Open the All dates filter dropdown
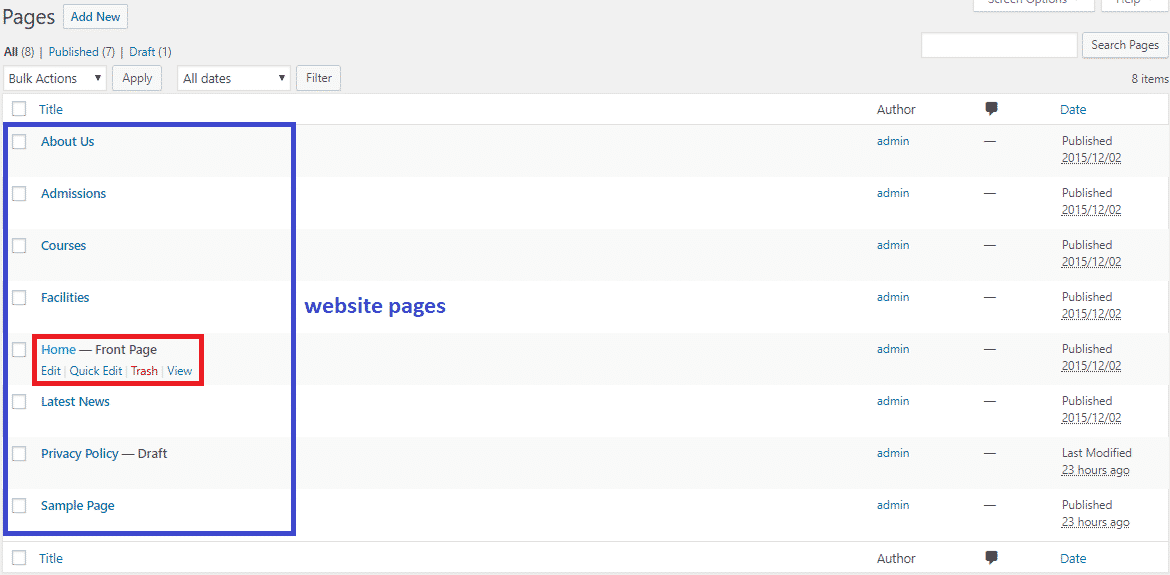1170x575 pixels. point(234,78)
